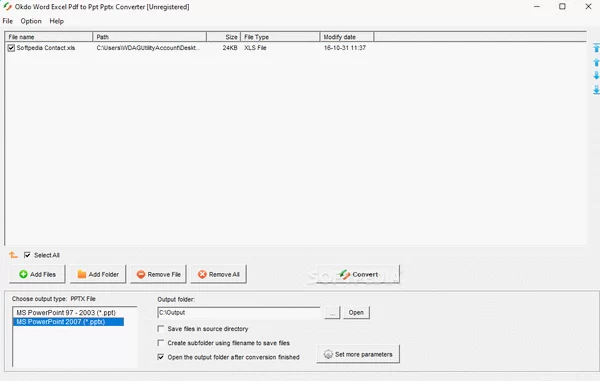The image size is (600, 381).
Task: Open the Option menu
Action: (31, 21)
